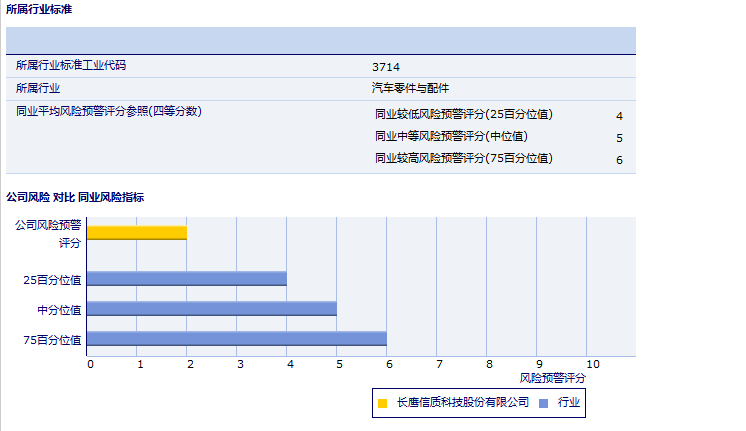746x431 pixels.
Task: Select the yellow 公司风险预警评分 bar
Action: tap(137, 233)
